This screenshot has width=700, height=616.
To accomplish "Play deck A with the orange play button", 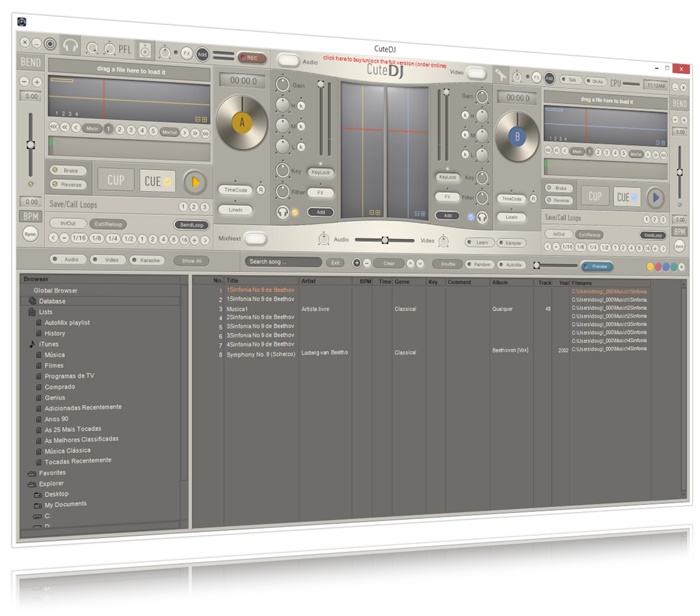I will 195,182.
